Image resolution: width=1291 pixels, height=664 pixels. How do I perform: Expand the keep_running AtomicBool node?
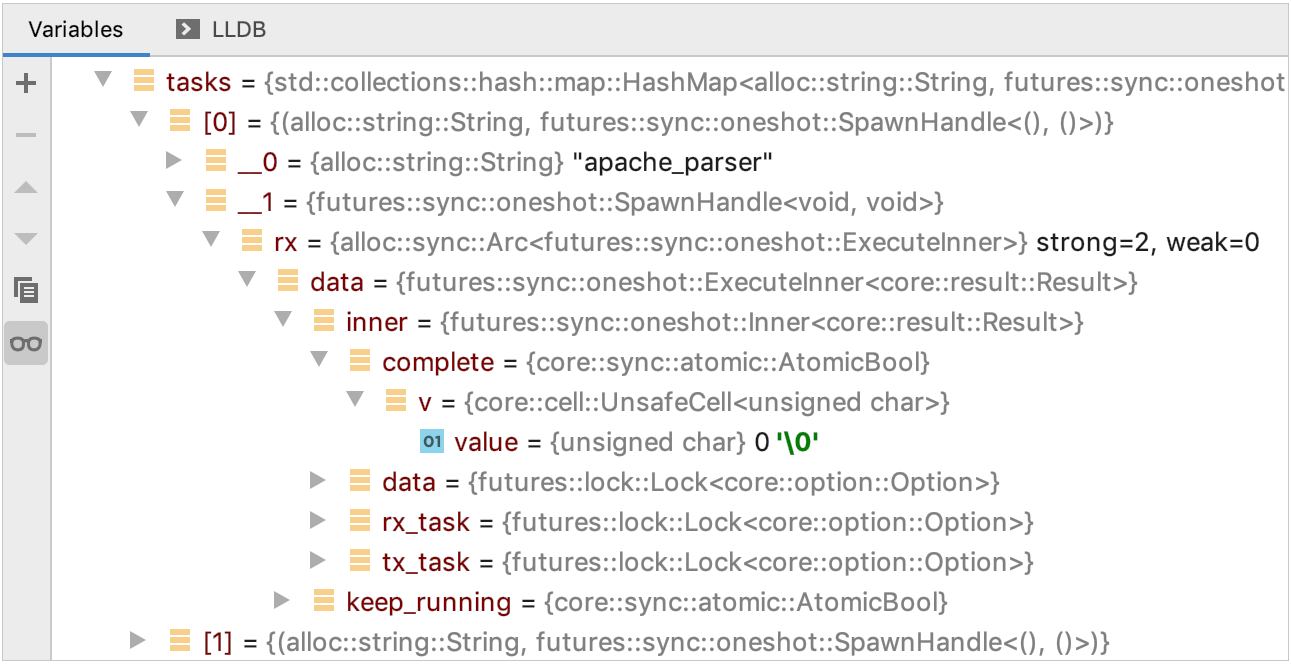click(x=282, y=600)
